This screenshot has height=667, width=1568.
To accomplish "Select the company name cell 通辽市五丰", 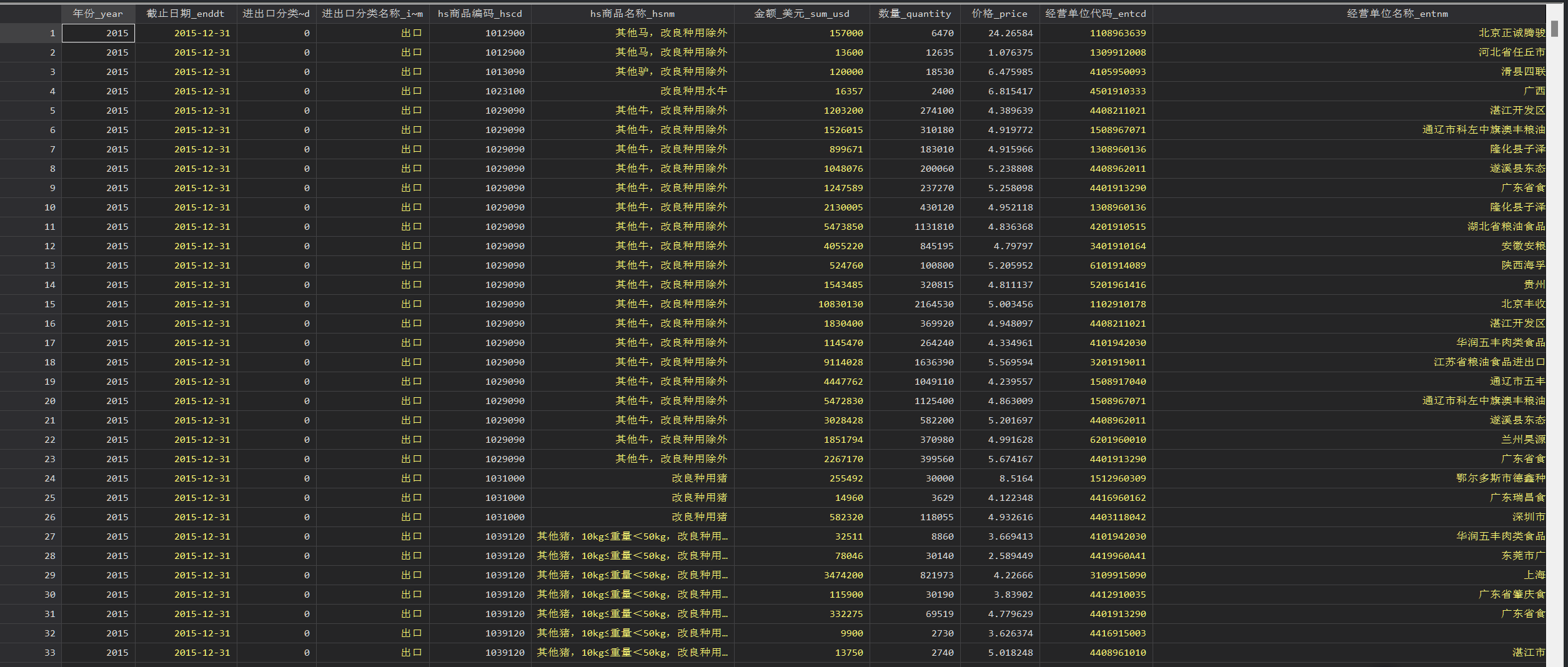I will click(x=1349, y=382).
